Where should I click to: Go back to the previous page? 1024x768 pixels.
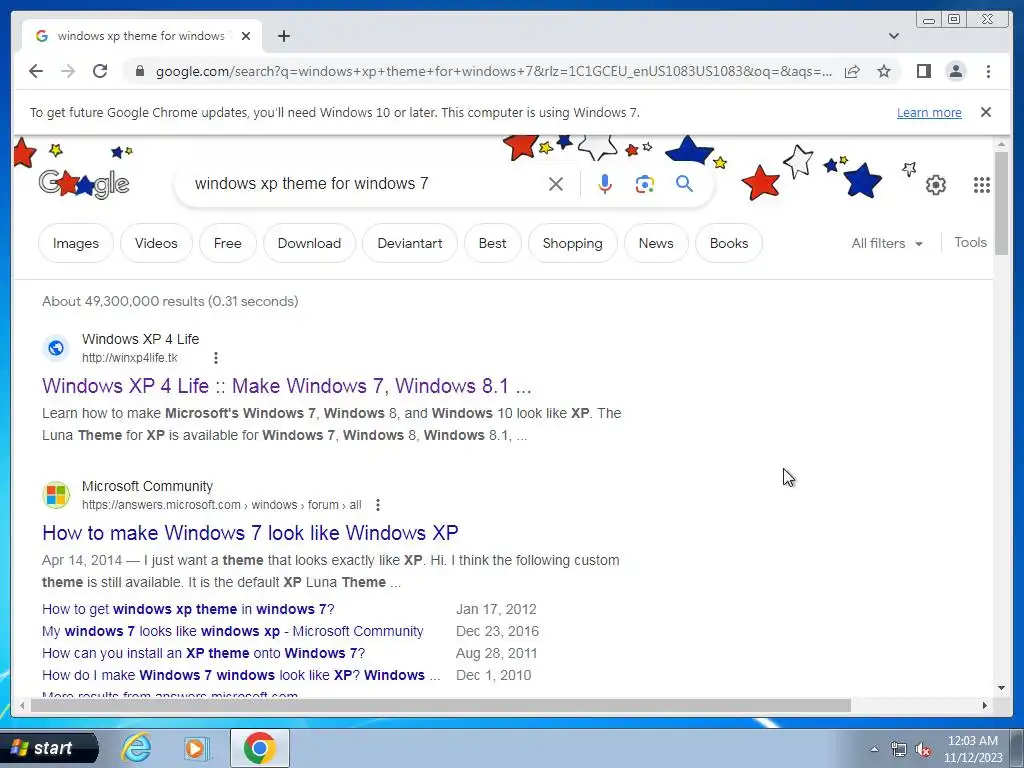[x=36, y=71]
